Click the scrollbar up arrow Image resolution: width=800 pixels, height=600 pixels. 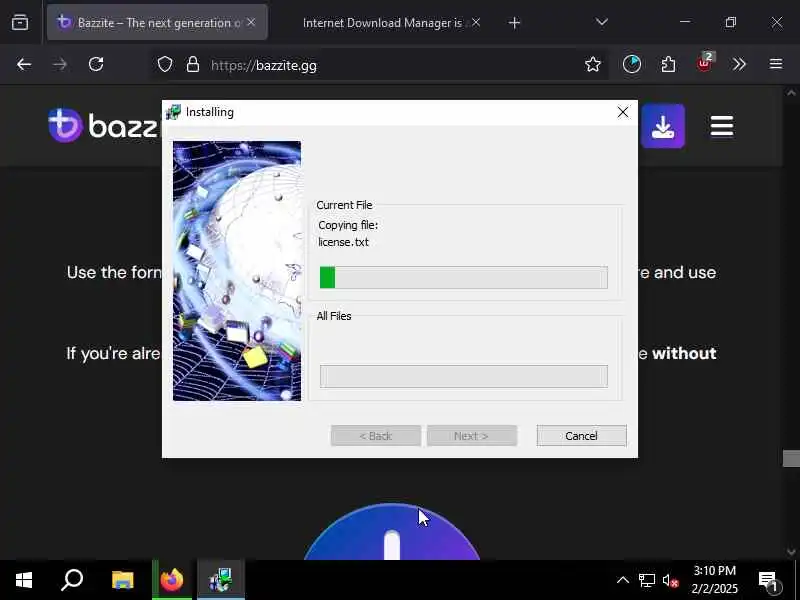point(791,93)
